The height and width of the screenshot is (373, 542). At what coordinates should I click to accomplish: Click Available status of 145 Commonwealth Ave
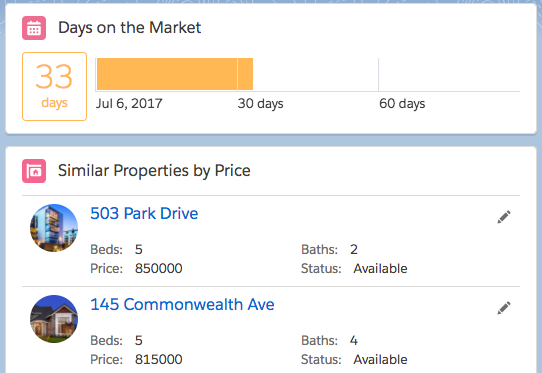[380, 360]
